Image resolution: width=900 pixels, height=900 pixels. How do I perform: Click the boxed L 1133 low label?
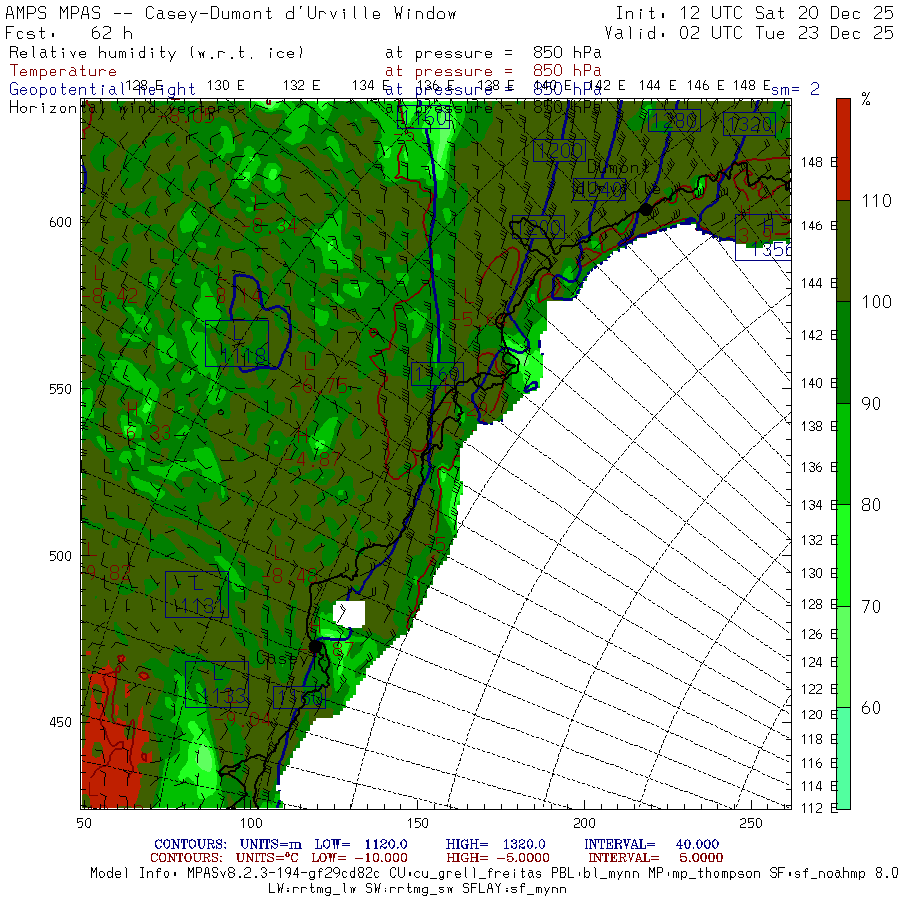coord(217,684)
